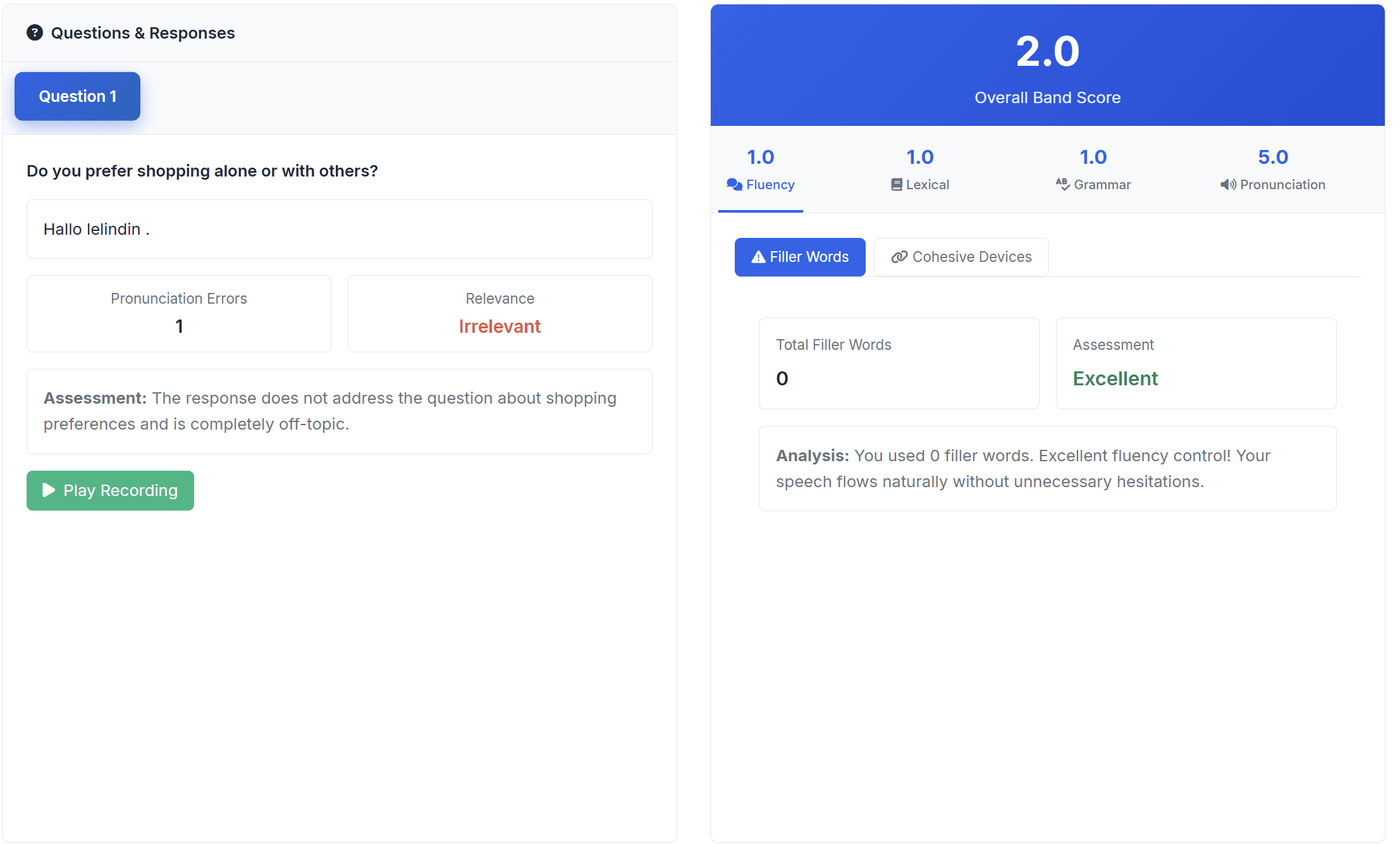Click the 5.0 Pronunciation score value
Viewport: 1400px width, 844px height.
[1273, 157]
